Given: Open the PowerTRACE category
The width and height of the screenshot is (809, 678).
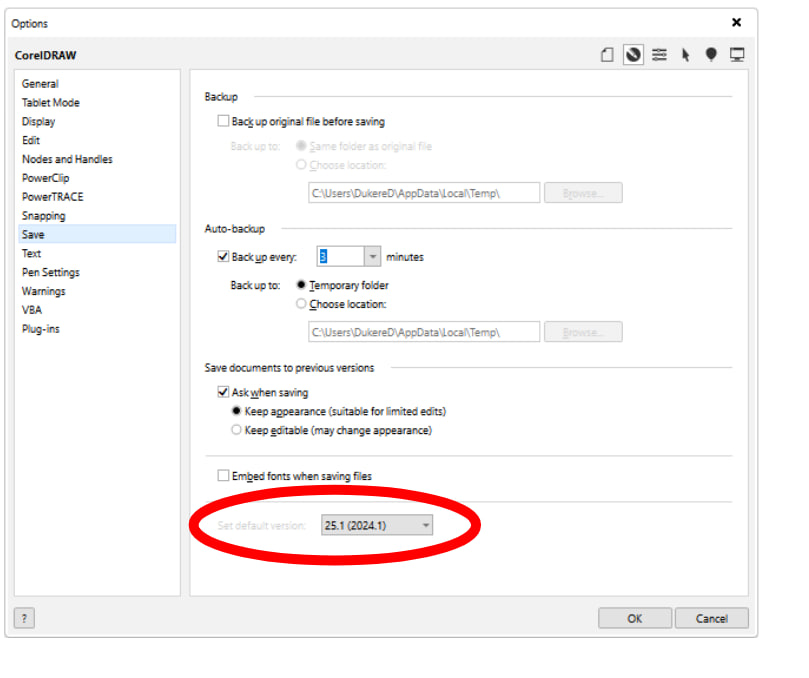Looking at the screenshot, I should [52, 197].
